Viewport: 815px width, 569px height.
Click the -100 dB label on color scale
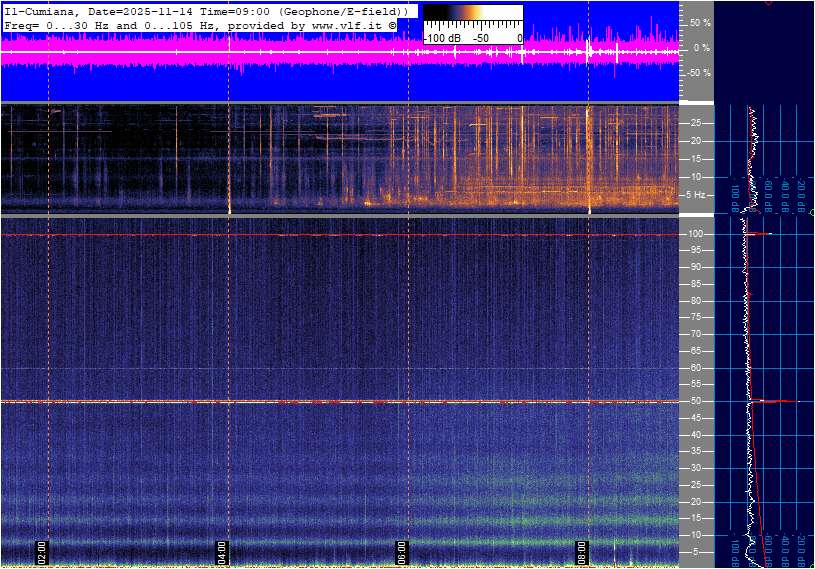[440, 38]
